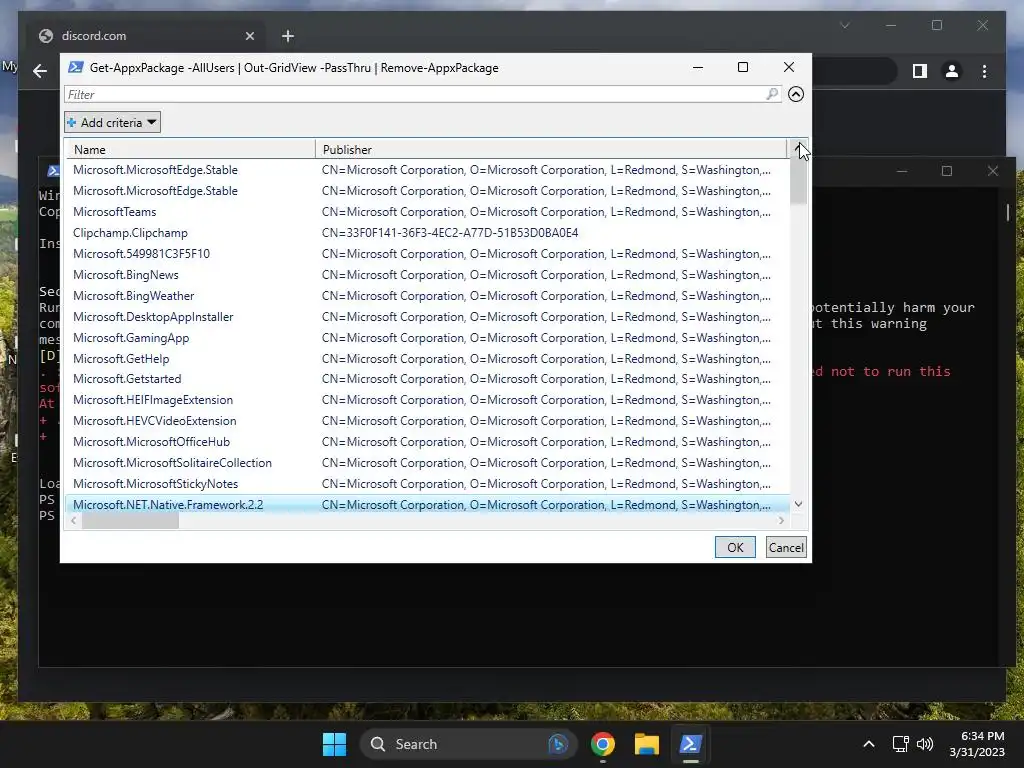Click the horizontal scrollbar thumb

(130, 520)
